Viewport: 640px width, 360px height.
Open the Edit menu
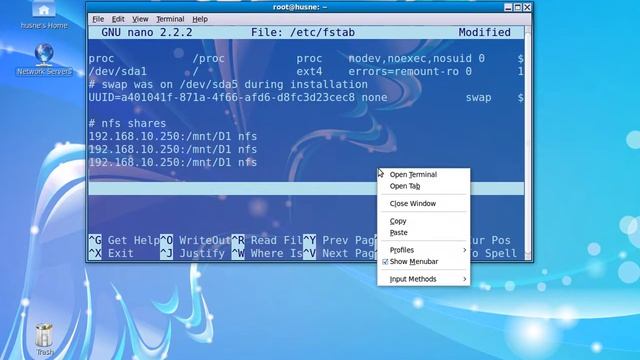118,19
